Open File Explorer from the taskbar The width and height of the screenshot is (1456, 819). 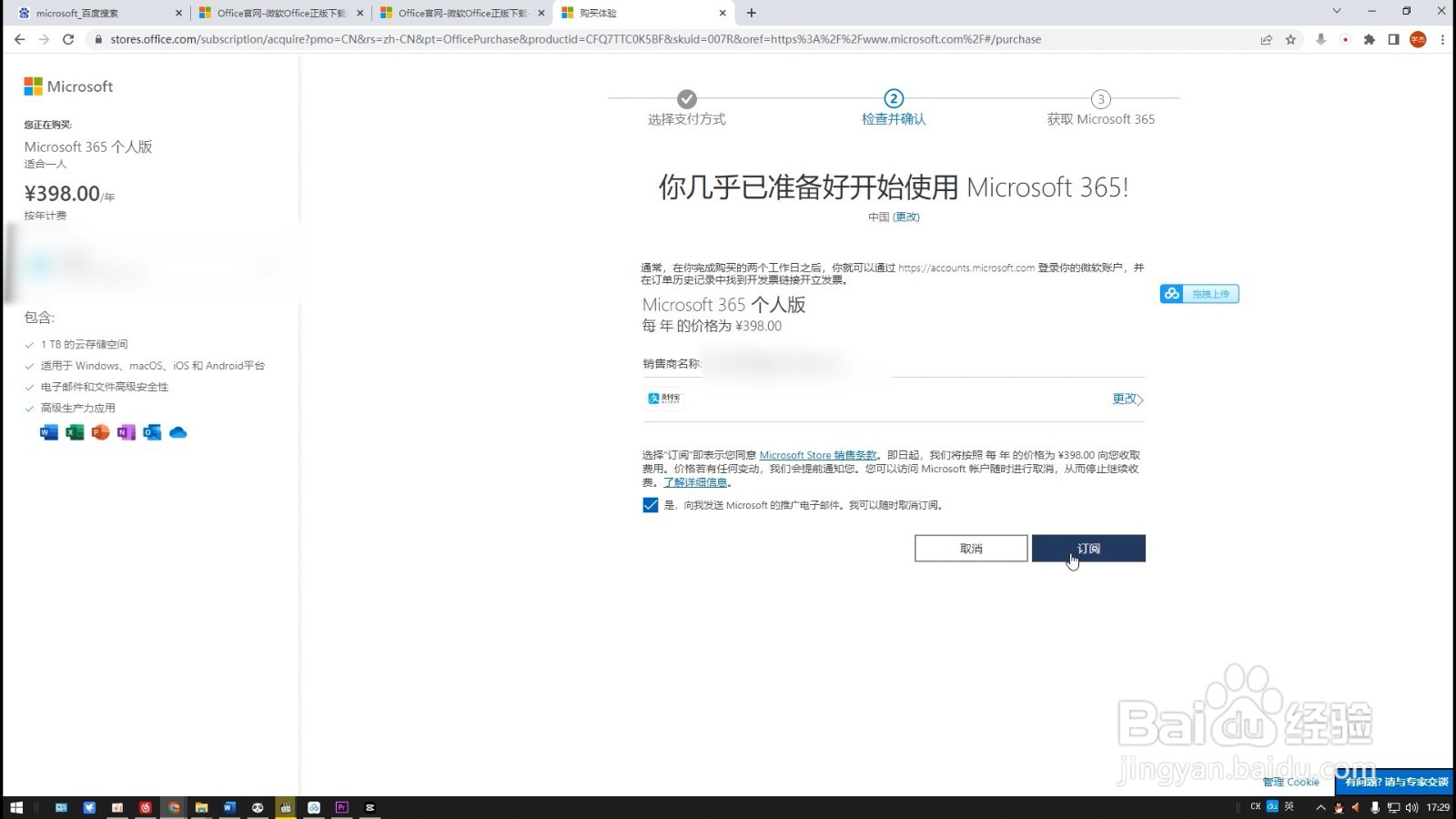(202, 807)
